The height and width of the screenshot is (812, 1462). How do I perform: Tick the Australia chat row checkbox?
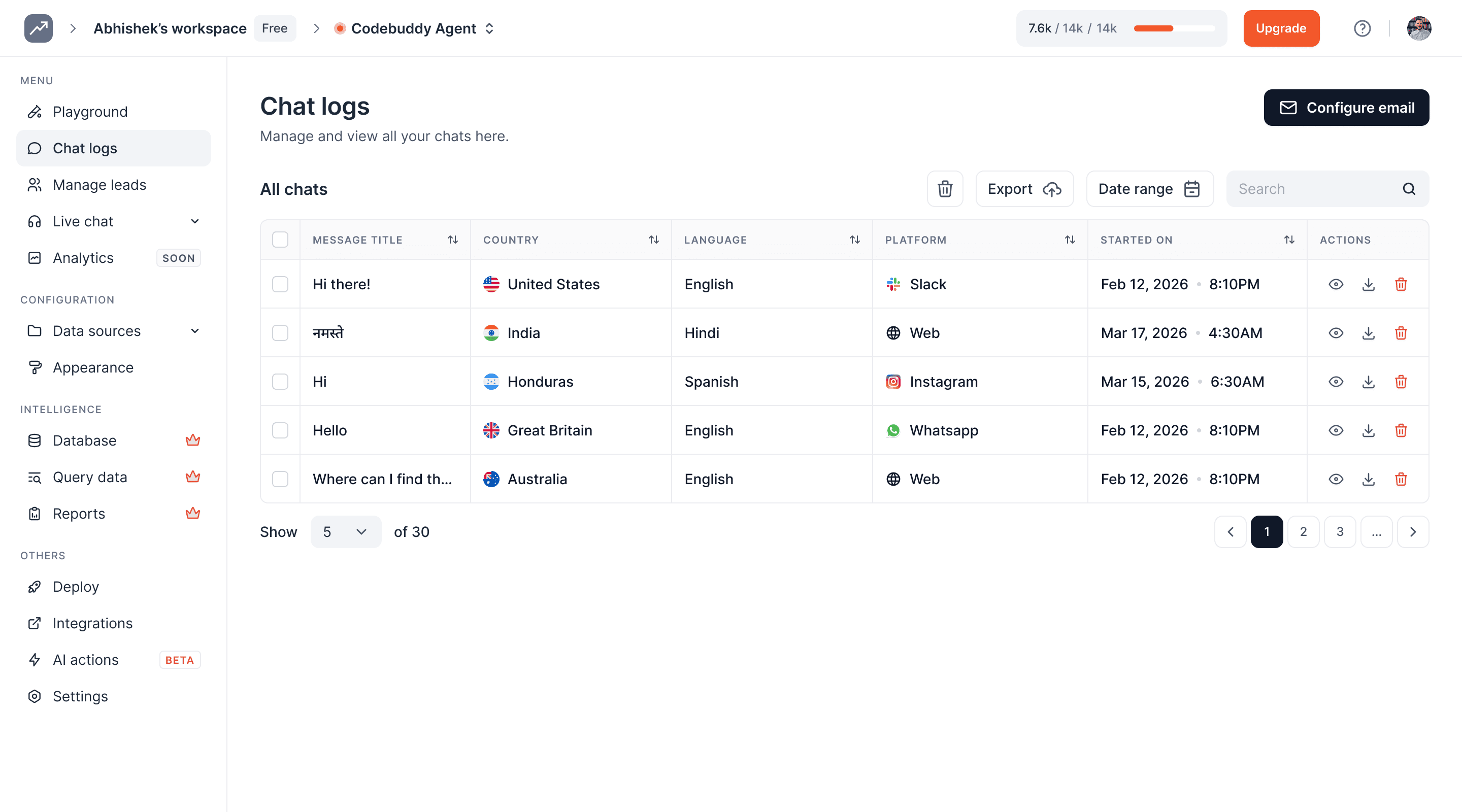[x=280, y=480]
